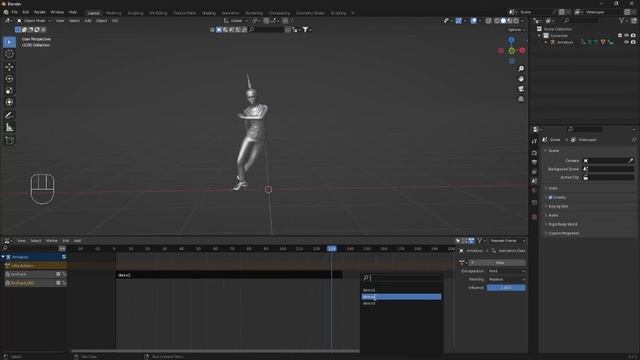
Task: Click the green Y axis gizmo handle
Action: click(x=511, y=51)
